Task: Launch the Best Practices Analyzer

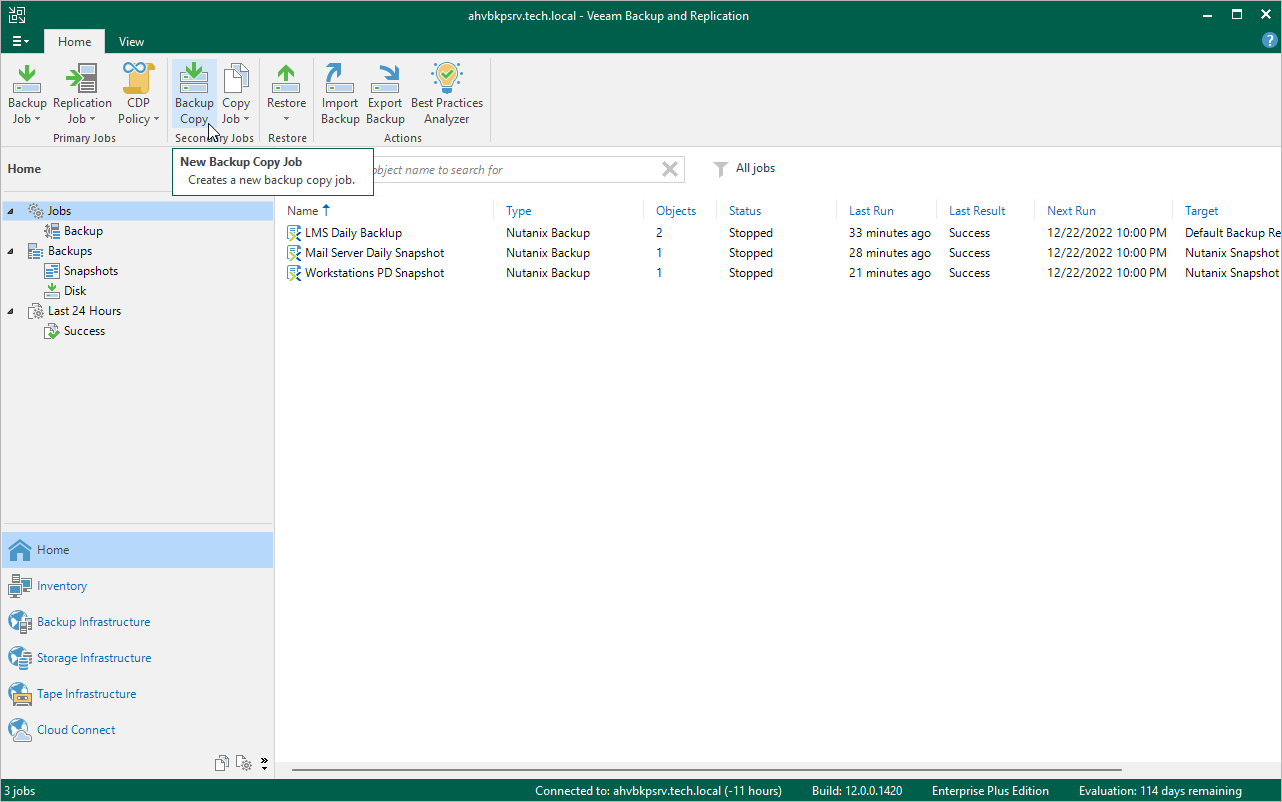Action: point(447,93)
